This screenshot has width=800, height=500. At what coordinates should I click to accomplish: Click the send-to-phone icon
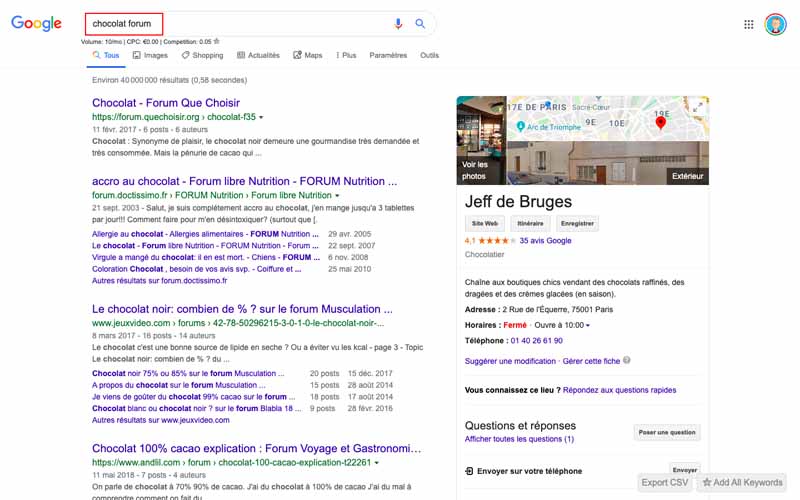[x=469, y=471]
